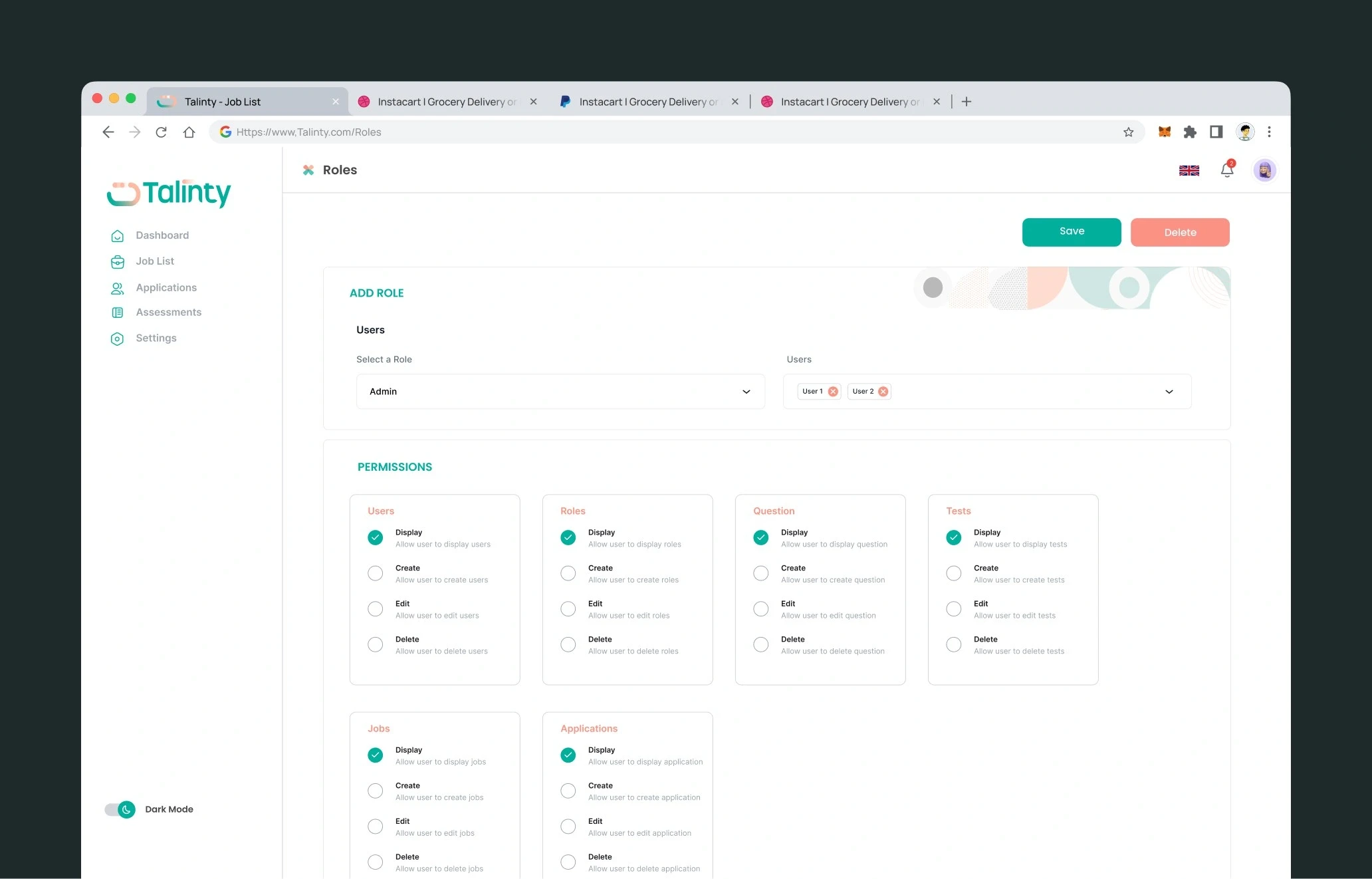Image resolution: width=1372 pixels, height=879 pixels.
Task: Open the notifications bell
Action: [x=1227, y=170]
